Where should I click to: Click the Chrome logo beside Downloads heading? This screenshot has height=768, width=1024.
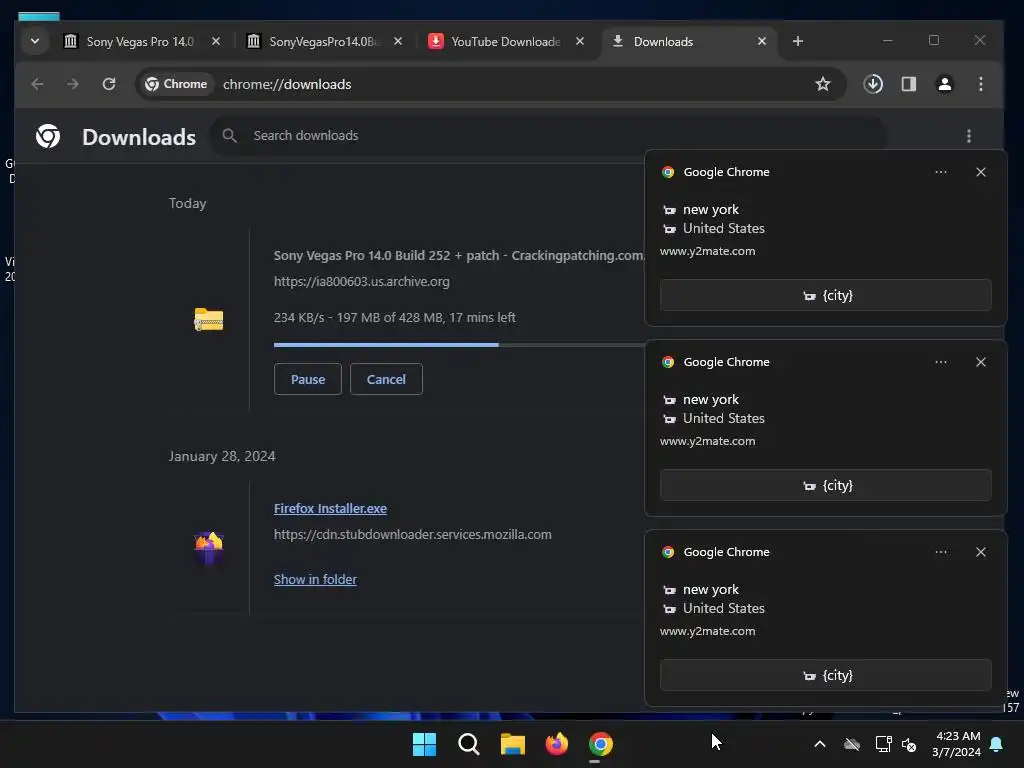[48, 136]
